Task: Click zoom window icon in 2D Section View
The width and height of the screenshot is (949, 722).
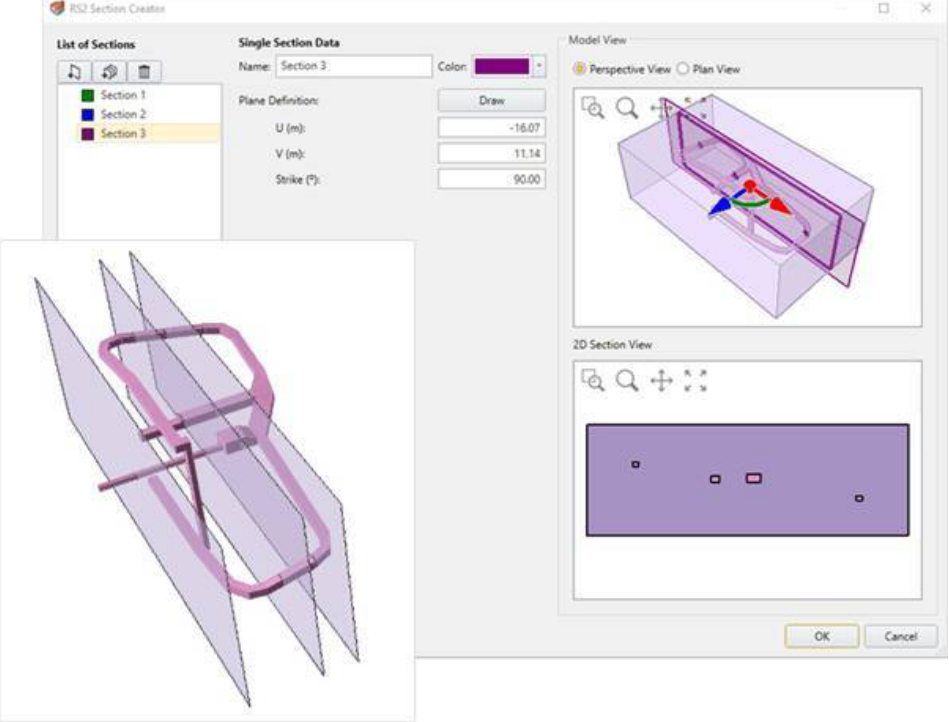Action: click(x=593, y=381)
